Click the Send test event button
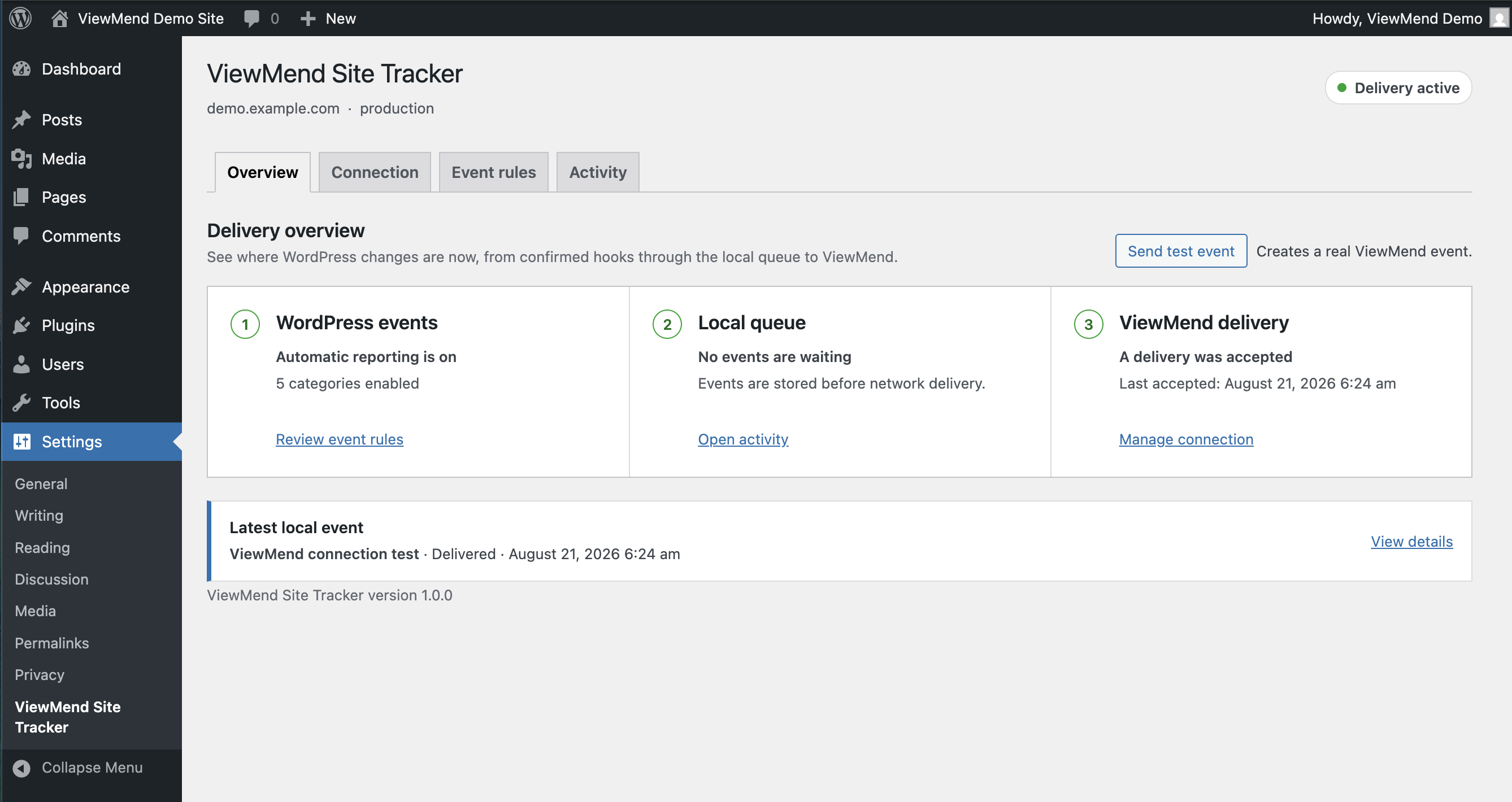The image size is (1512, 802). pyautogui.click(x=1180, y=251)
